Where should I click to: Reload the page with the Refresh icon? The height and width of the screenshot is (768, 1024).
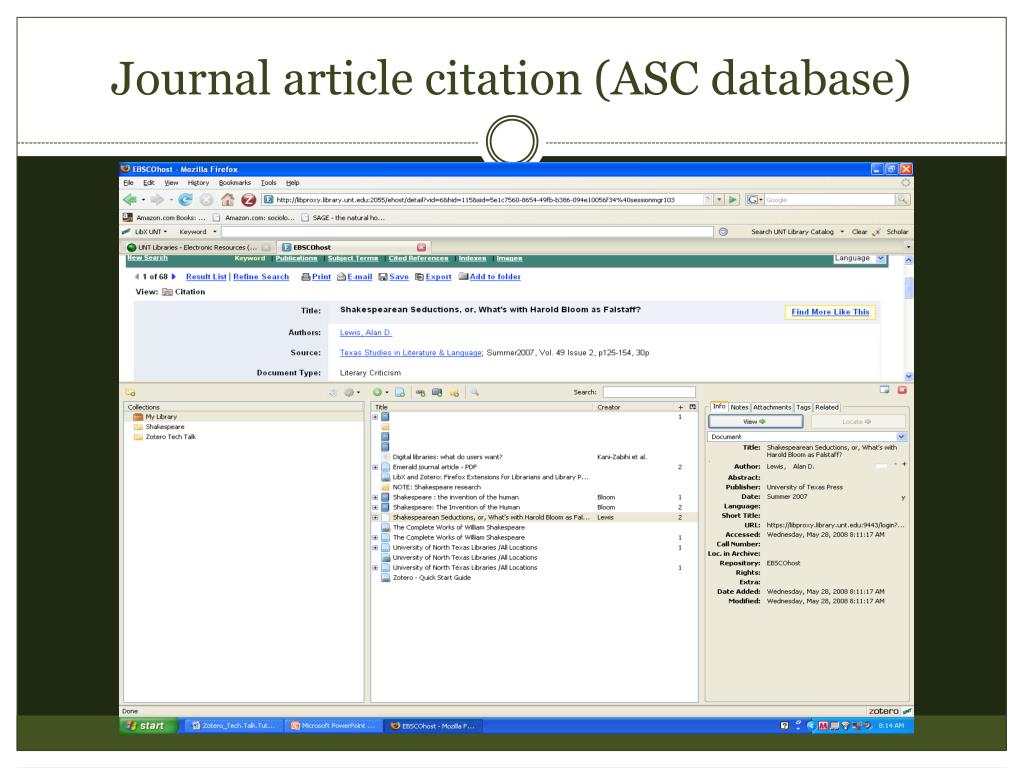(185, 199)
